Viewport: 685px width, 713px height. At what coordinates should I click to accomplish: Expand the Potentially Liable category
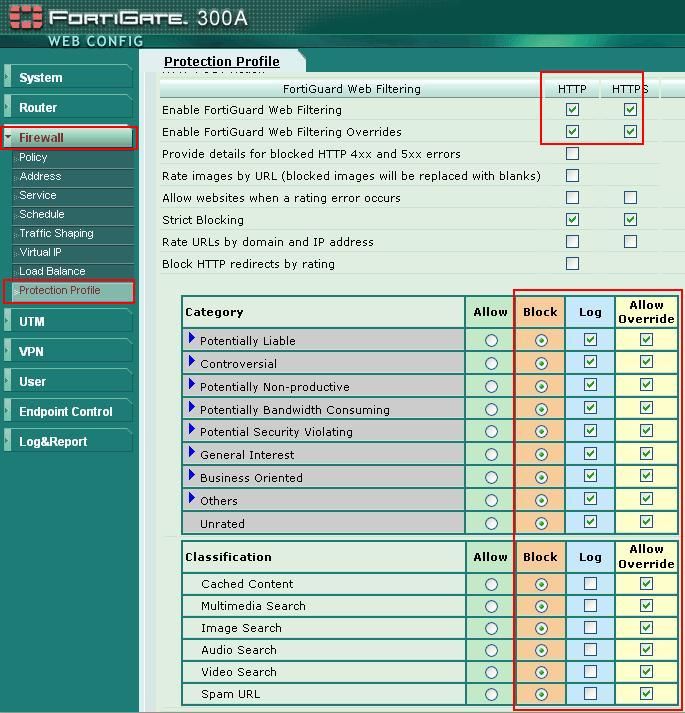[x=191, y=338]
